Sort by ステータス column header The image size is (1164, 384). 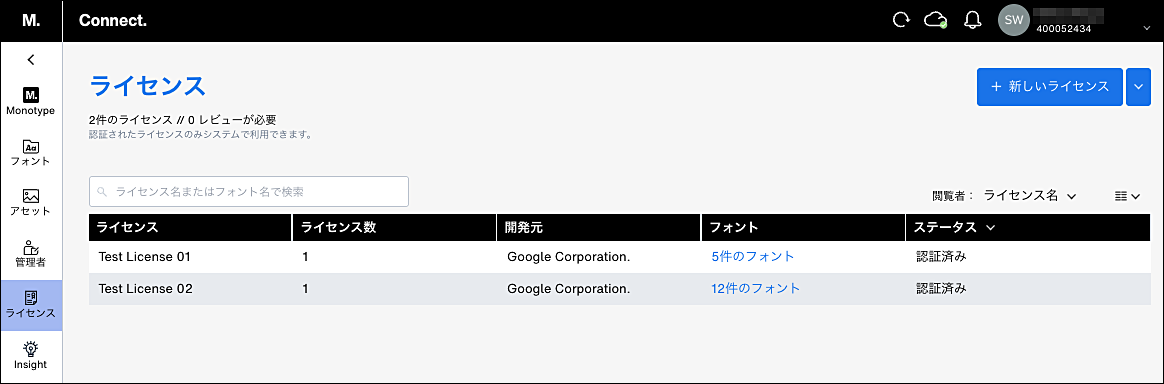pos(954,227)
